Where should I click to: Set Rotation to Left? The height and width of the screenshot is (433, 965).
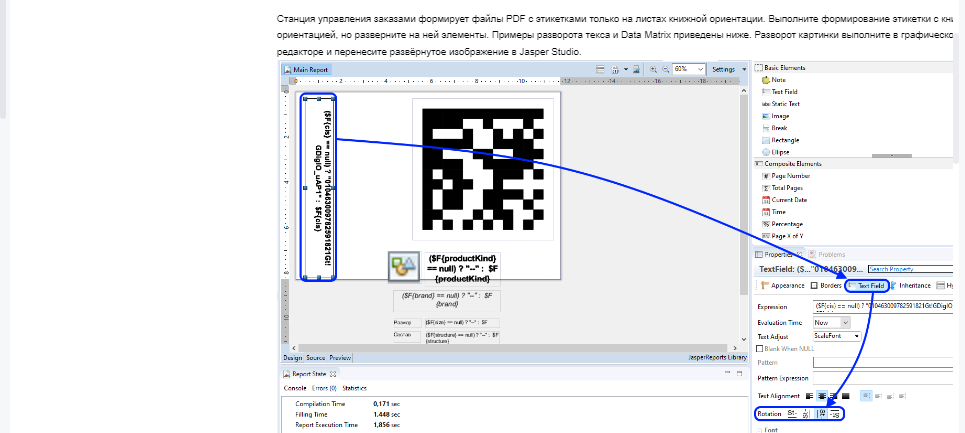point(806,414)
